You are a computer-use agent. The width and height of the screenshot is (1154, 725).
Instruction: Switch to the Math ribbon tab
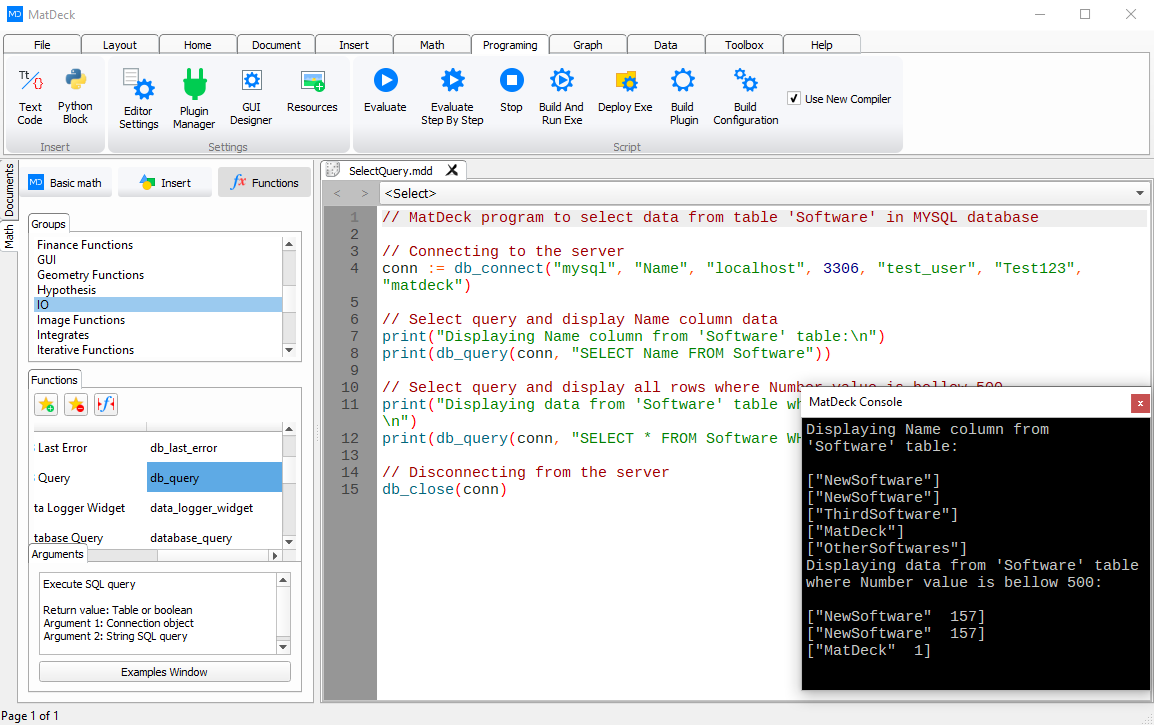[432, 45]
